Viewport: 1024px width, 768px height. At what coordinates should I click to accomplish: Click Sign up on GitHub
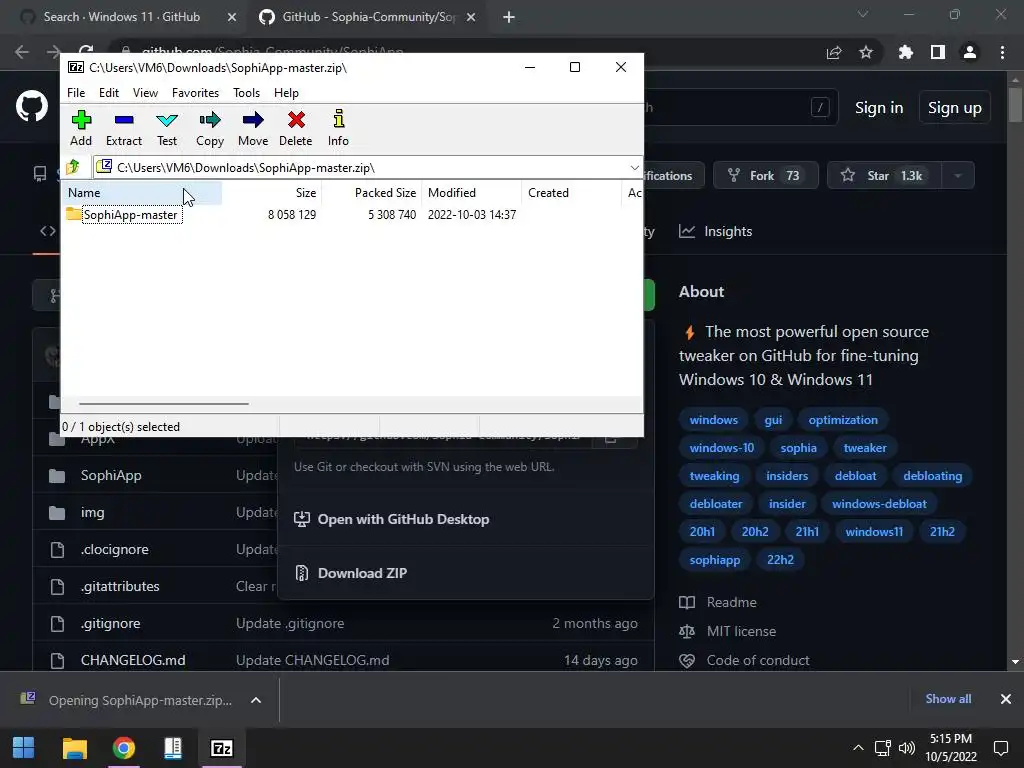point(955,108)
